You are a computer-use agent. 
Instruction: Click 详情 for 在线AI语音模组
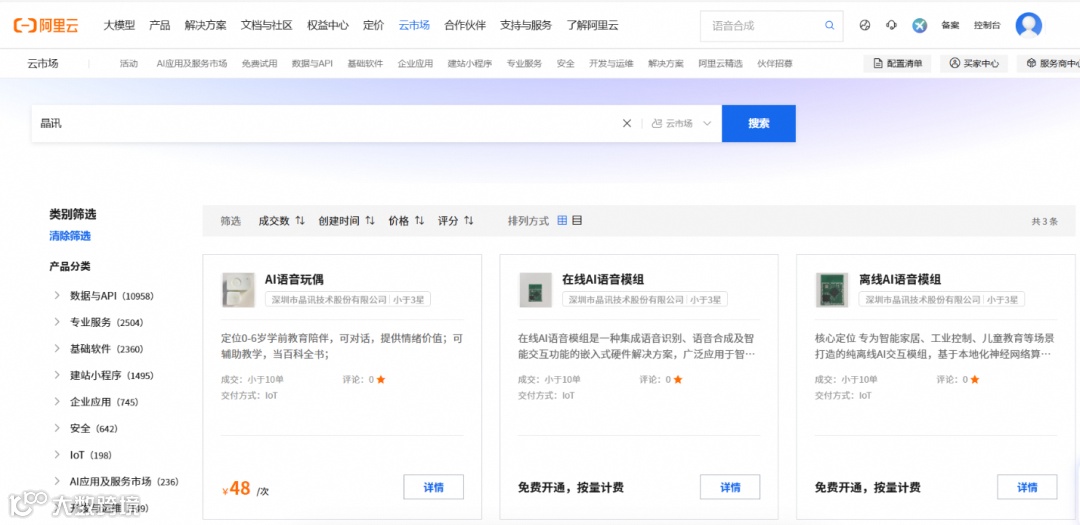coord(730,487)
